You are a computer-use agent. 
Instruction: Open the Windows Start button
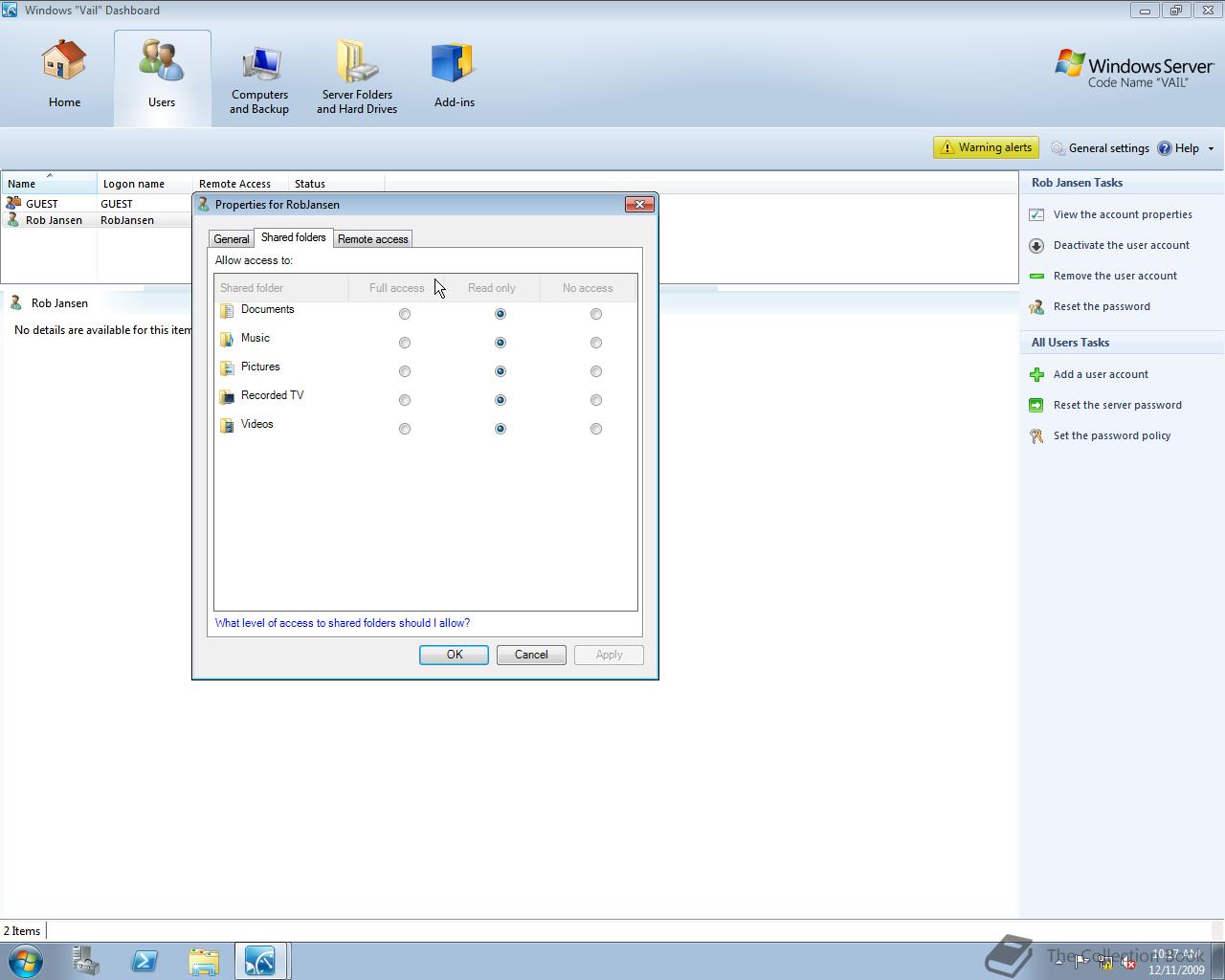(25, 960)
